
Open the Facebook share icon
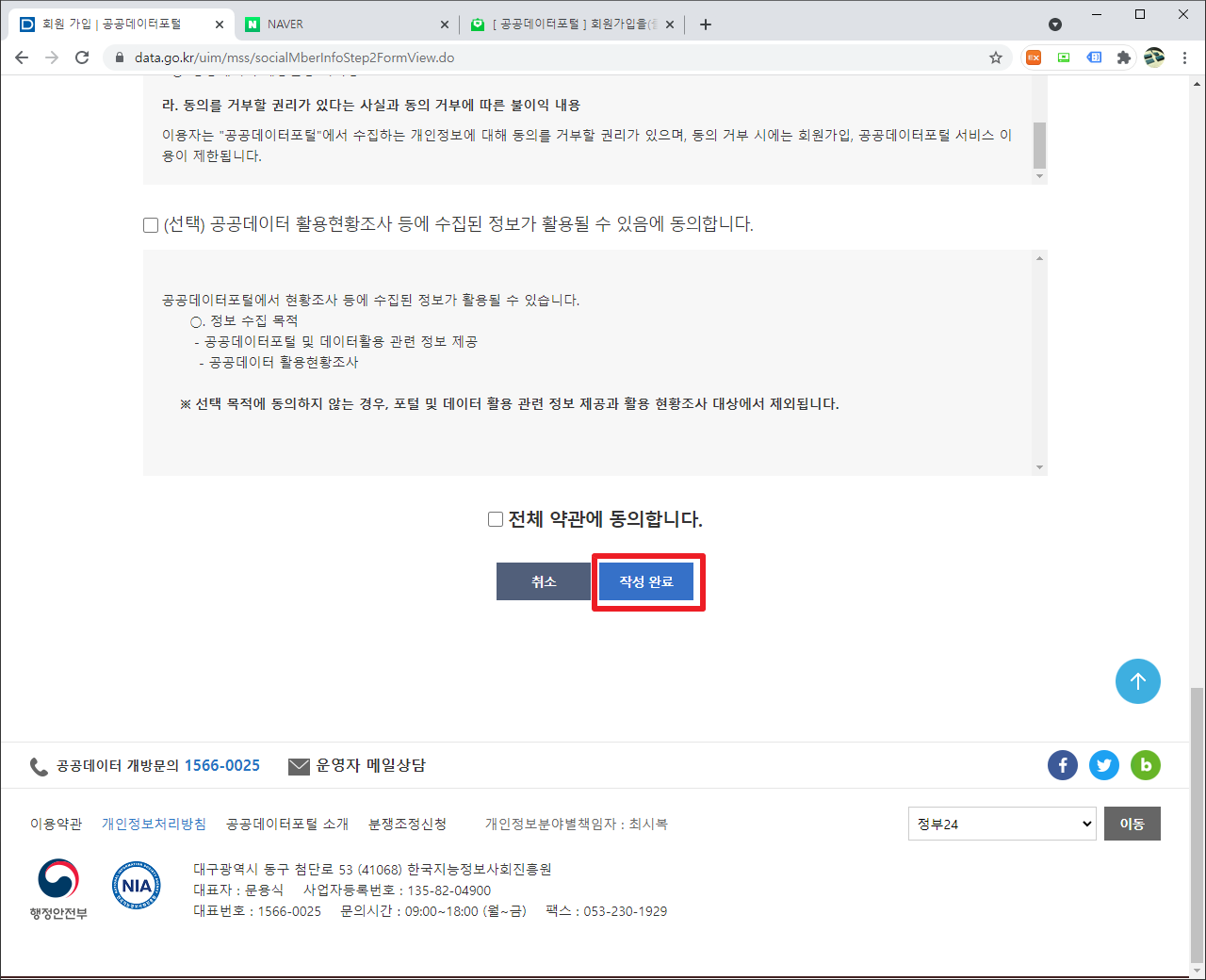coord(1063,765)
